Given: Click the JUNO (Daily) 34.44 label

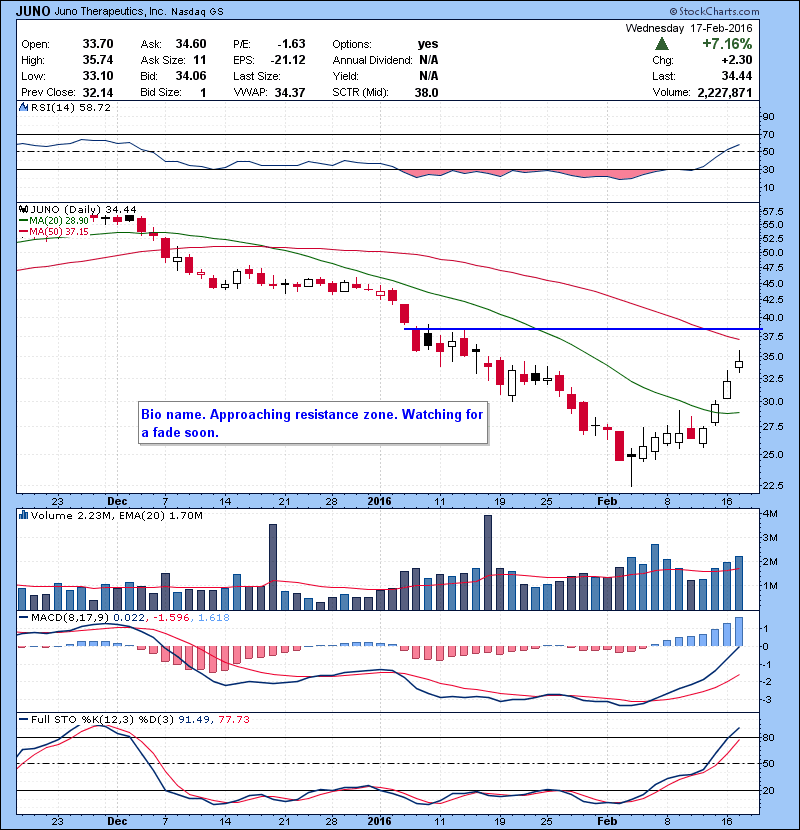Looking at the screenshot, I should click(x=84, y=210).
